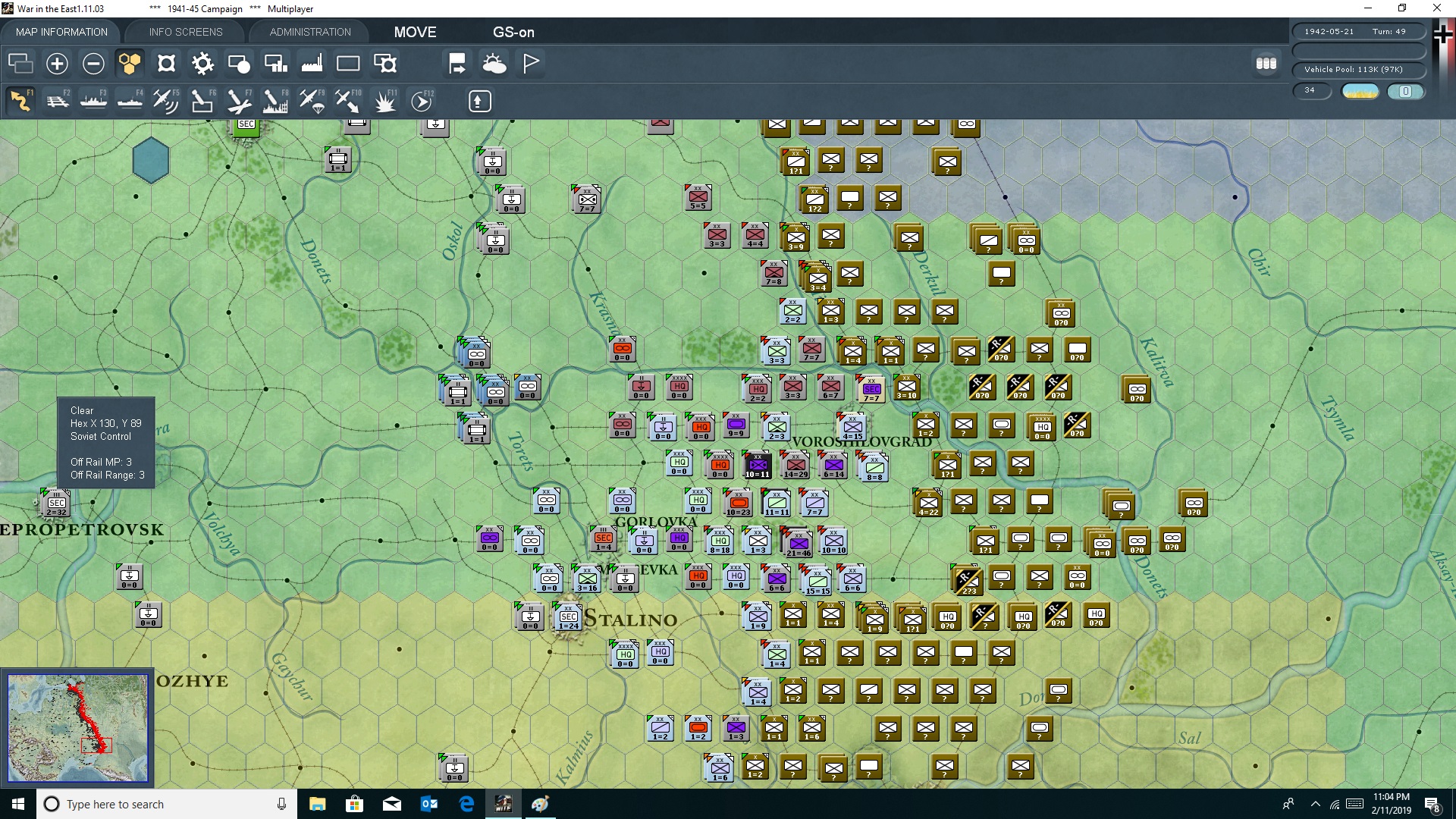Open the INFO SCREENS tab

(x=186, y=32)
